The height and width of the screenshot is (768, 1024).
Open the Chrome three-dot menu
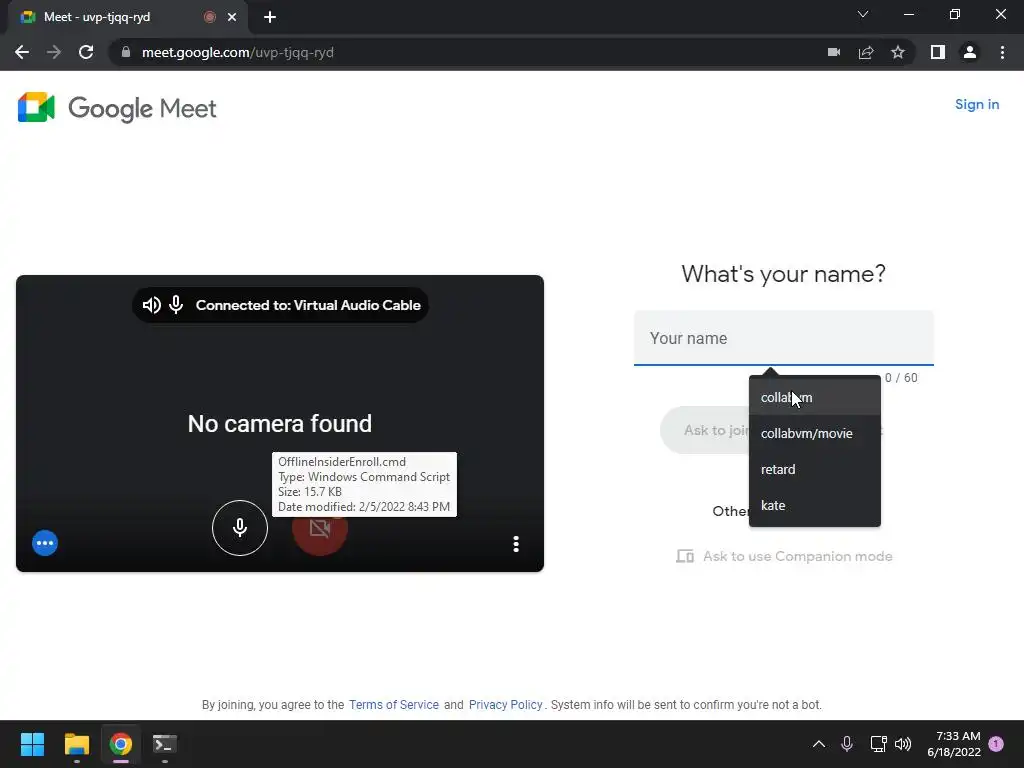coord(1002,52)
